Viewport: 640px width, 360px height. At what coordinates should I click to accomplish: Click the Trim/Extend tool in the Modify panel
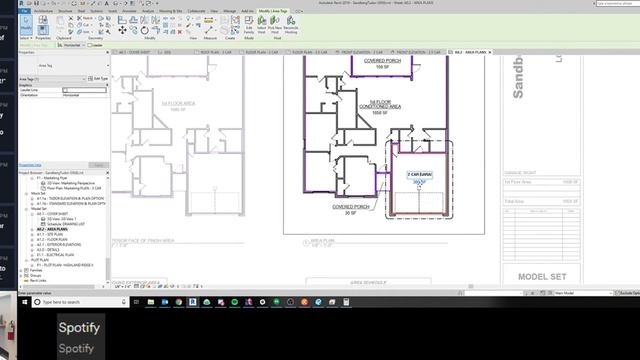click(x=156, y=30)
